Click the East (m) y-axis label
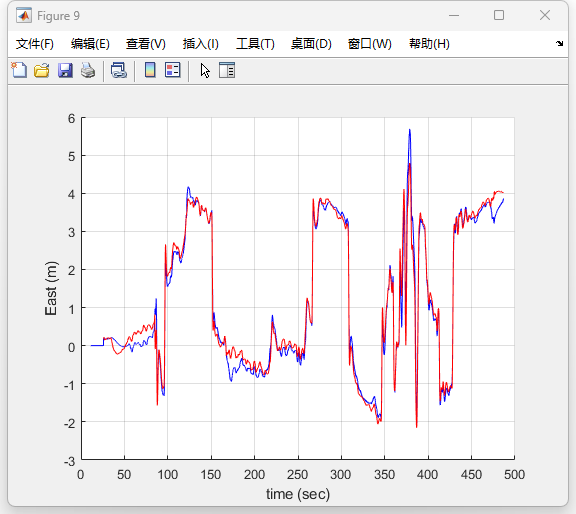The image size is (576, 514). pos(51,288)
